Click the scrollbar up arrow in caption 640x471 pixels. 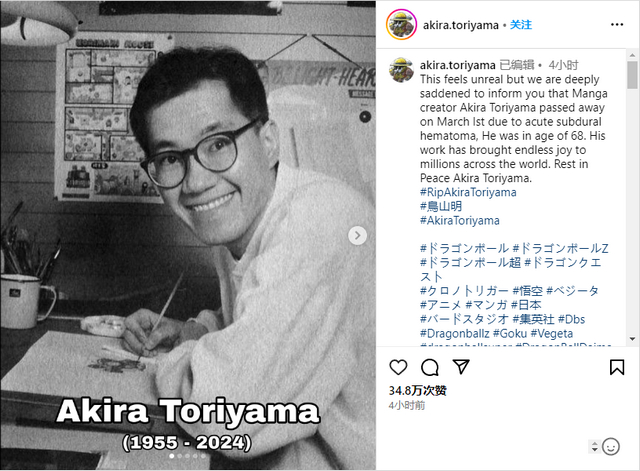click(x=632, y=55)
